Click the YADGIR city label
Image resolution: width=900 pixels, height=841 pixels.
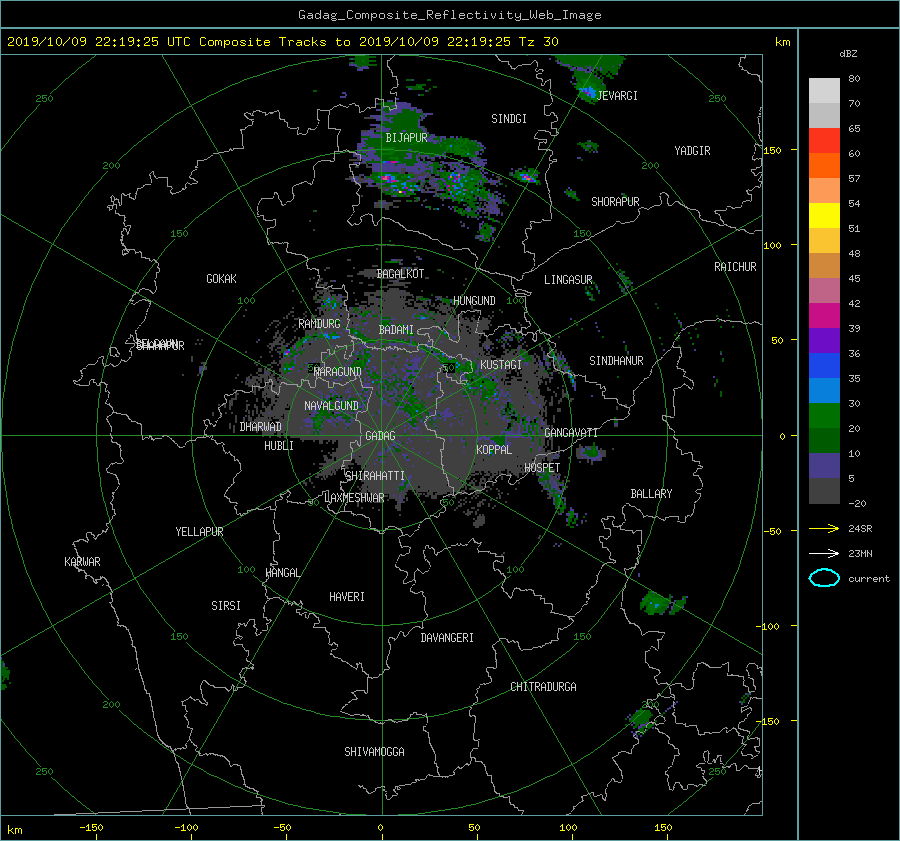point(692,151)
